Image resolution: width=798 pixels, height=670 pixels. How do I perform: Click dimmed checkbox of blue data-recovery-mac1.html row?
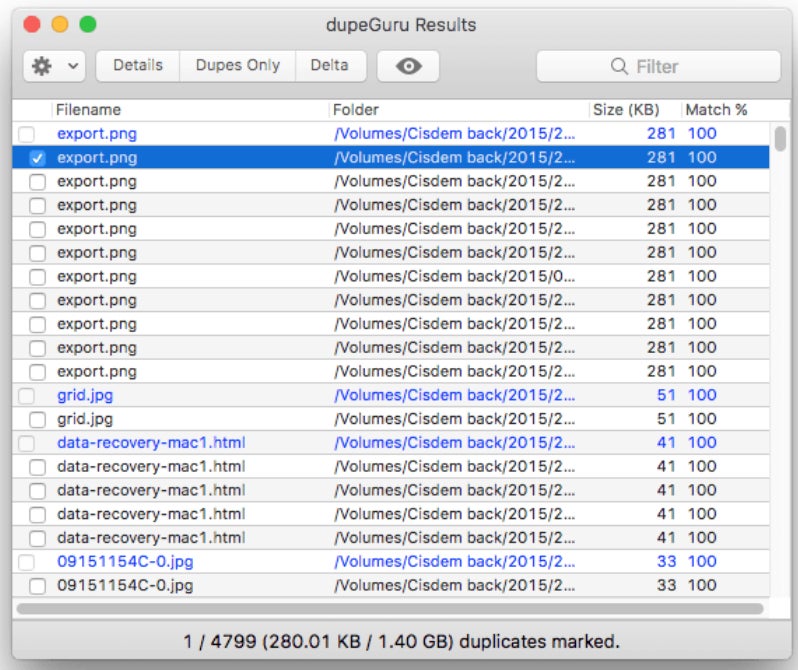26,443
